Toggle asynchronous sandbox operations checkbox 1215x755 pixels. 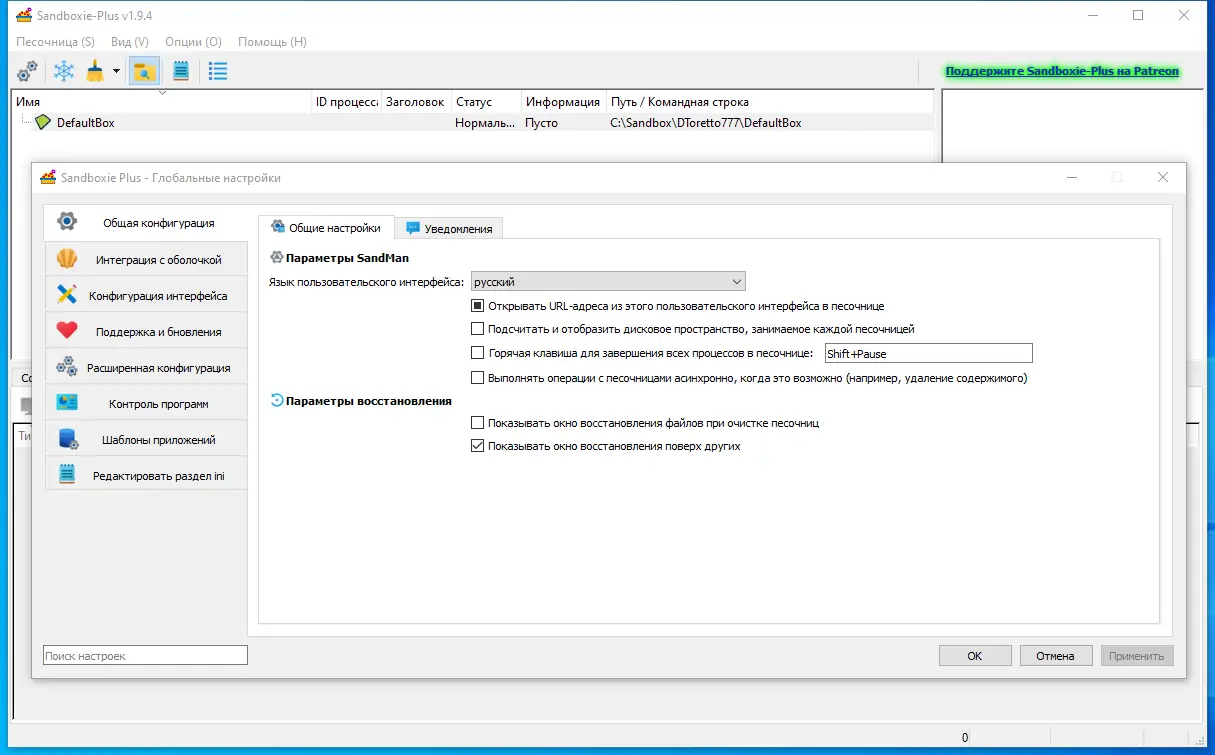click(477, 378)
